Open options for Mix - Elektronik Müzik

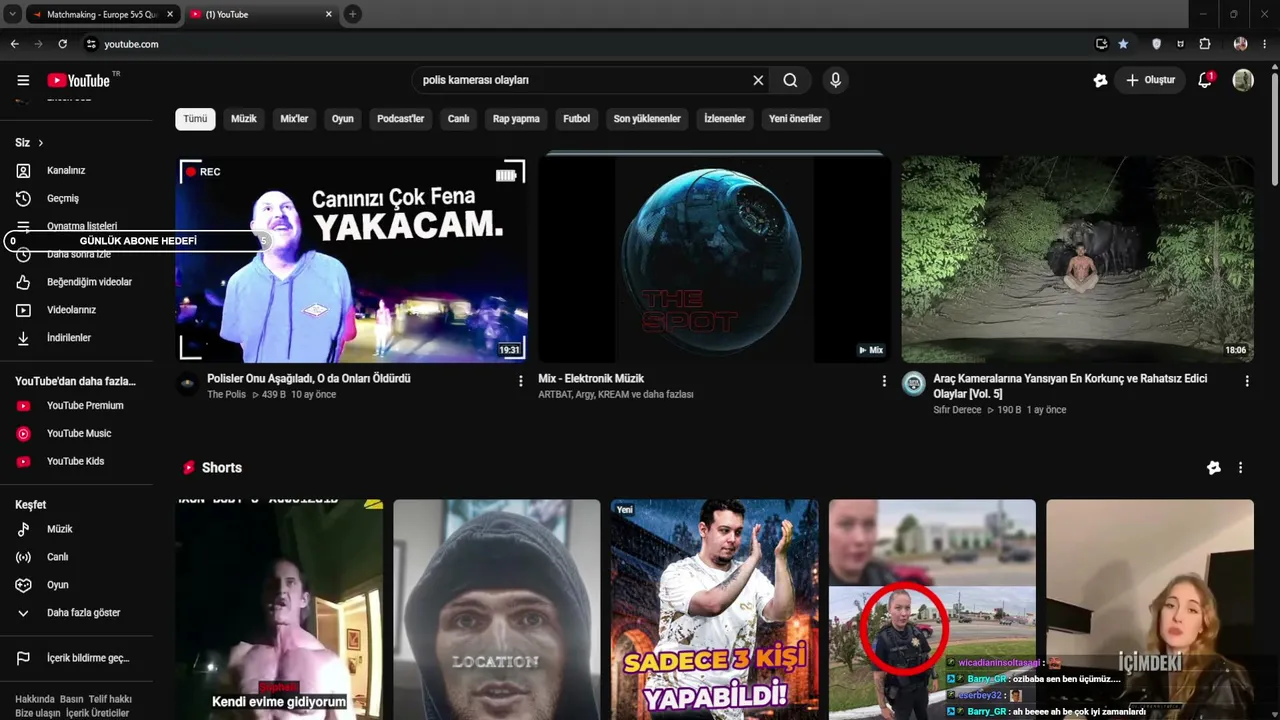click(x=883, y=381)
